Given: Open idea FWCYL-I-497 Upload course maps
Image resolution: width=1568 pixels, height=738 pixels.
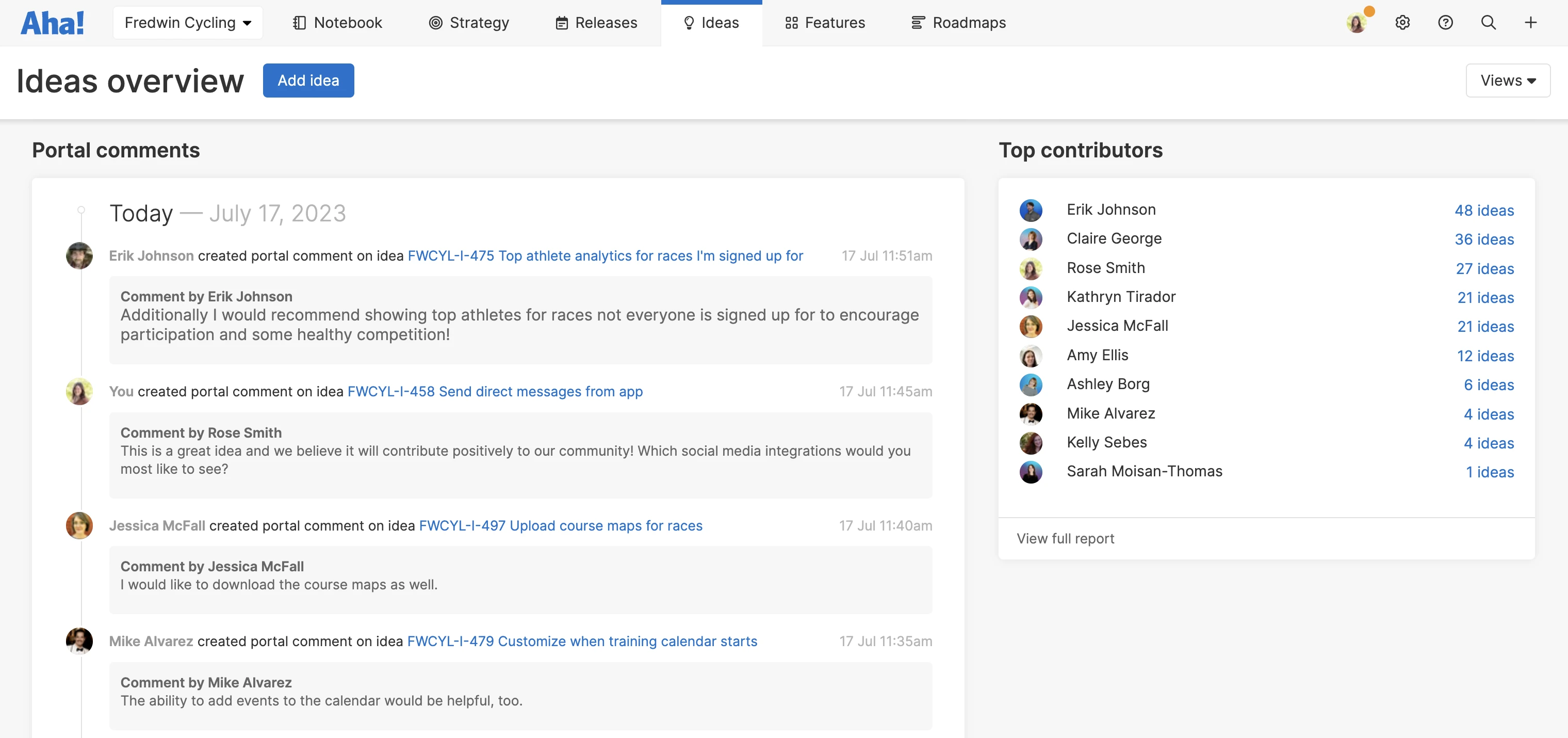Looking at the screenshot, I should [561, 525].
